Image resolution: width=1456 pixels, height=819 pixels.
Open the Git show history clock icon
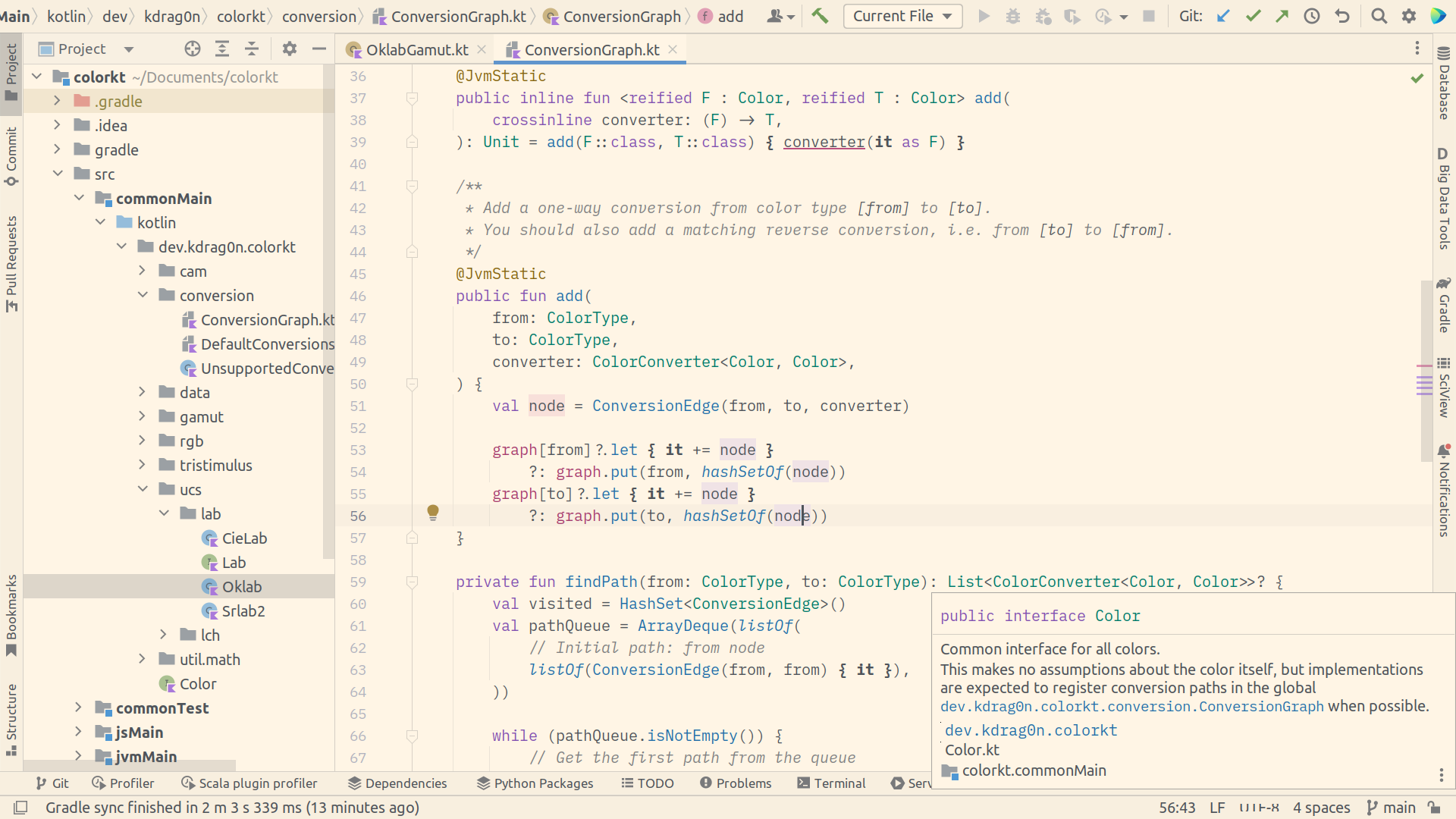pyautogui.click(x=1312, y=16)
